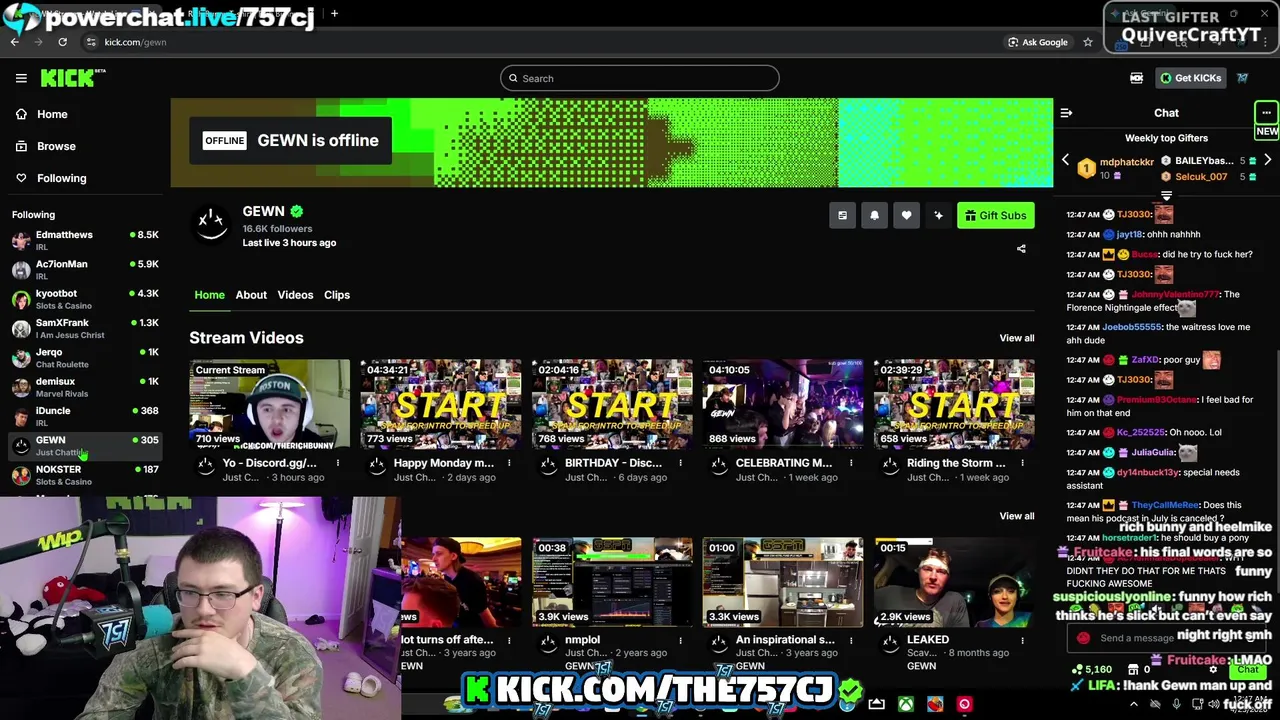Open options menu for Happy Monday video

click(509, 463)
